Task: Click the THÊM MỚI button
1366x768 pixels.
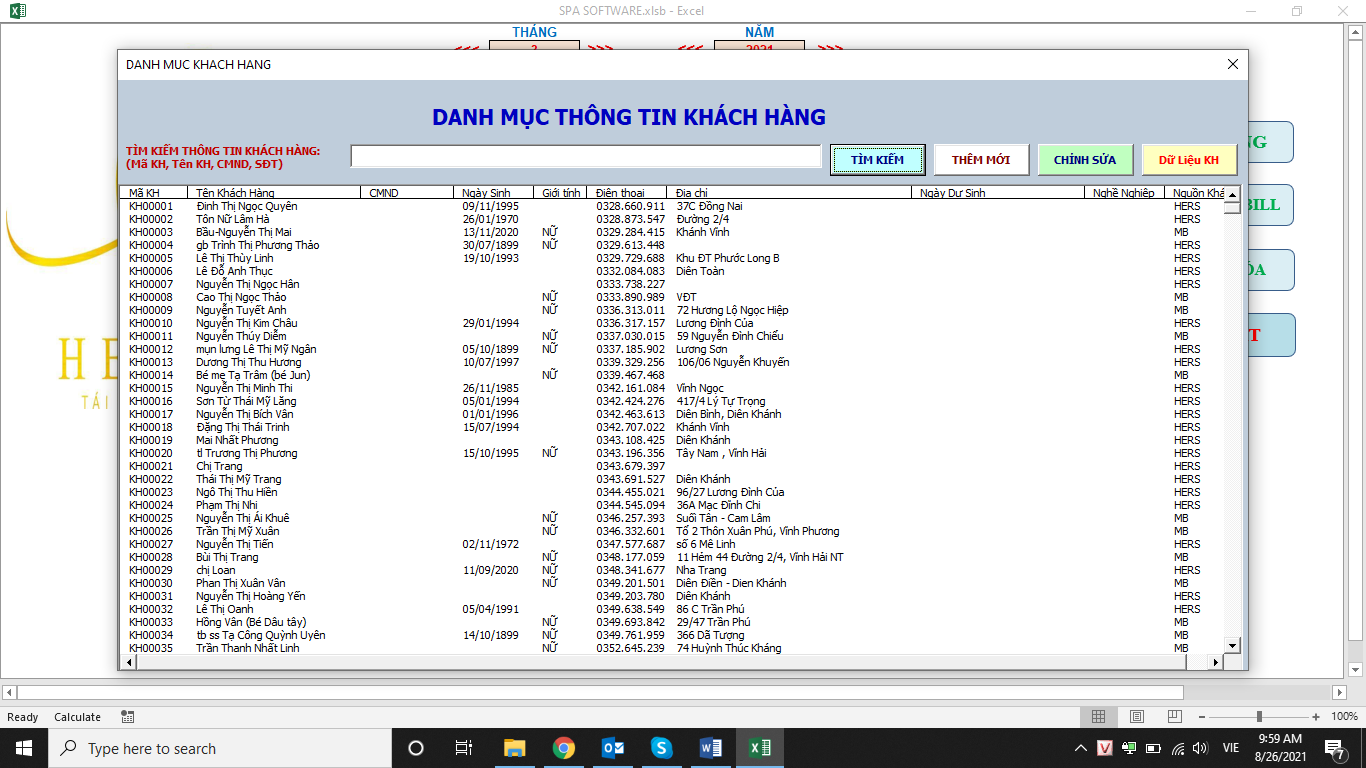Action: (x=981, y=160)
